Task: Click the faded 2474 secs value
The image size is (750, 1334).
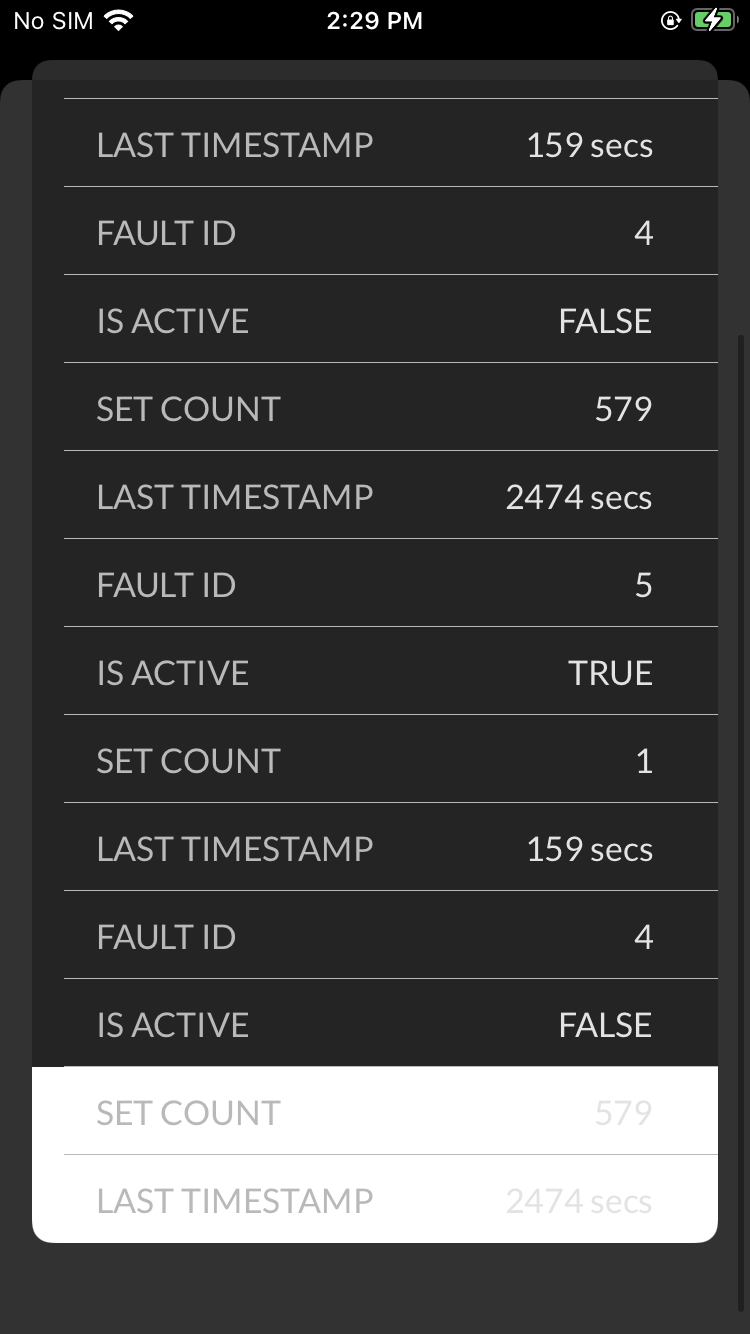Action: pos(579,1201)
